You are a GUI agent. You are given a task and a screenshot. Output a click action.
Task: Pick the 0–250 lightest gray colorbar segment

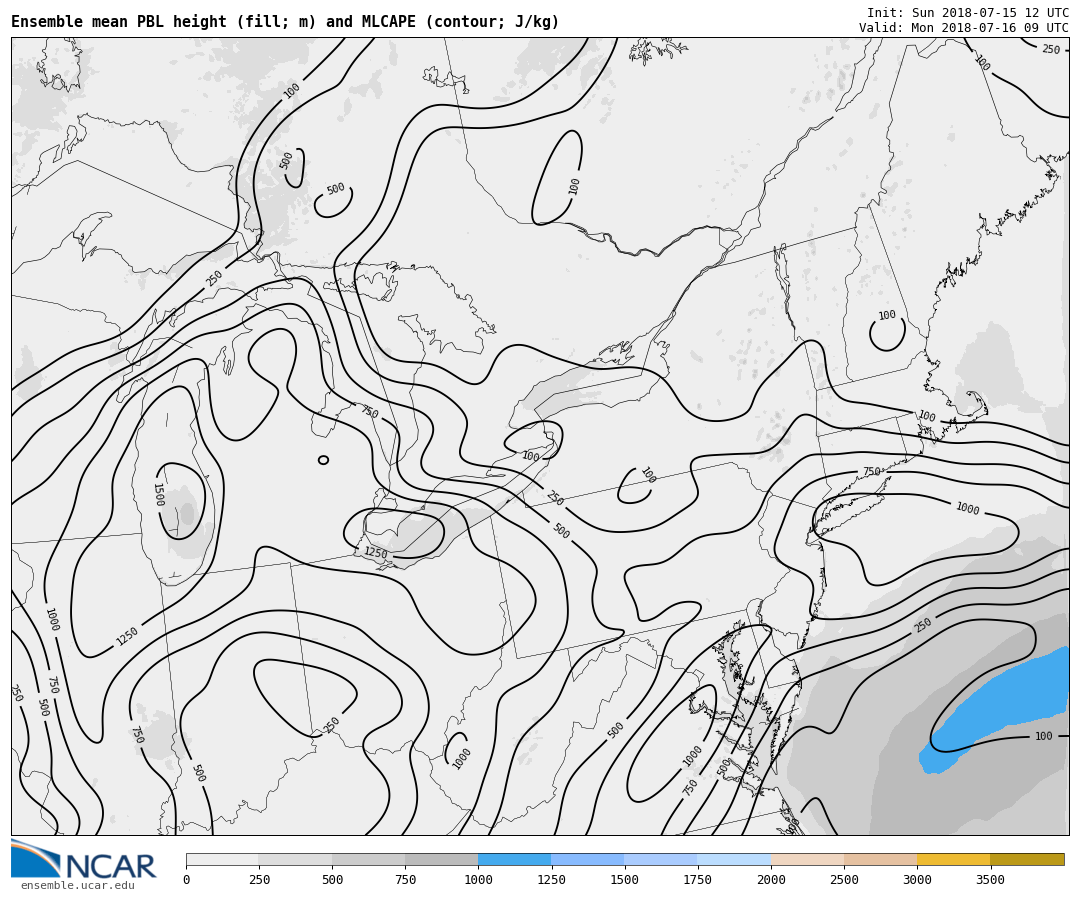click(222, 859)
